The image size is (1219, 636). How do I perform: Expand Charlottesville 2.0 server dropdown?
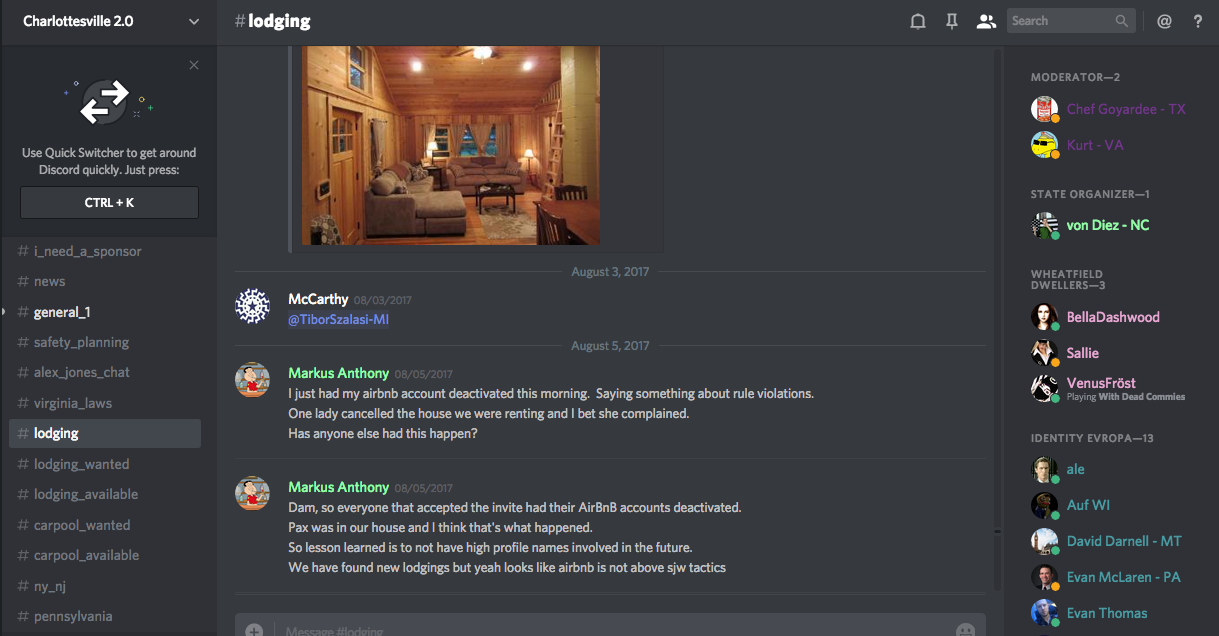click(x=193, y=21)
